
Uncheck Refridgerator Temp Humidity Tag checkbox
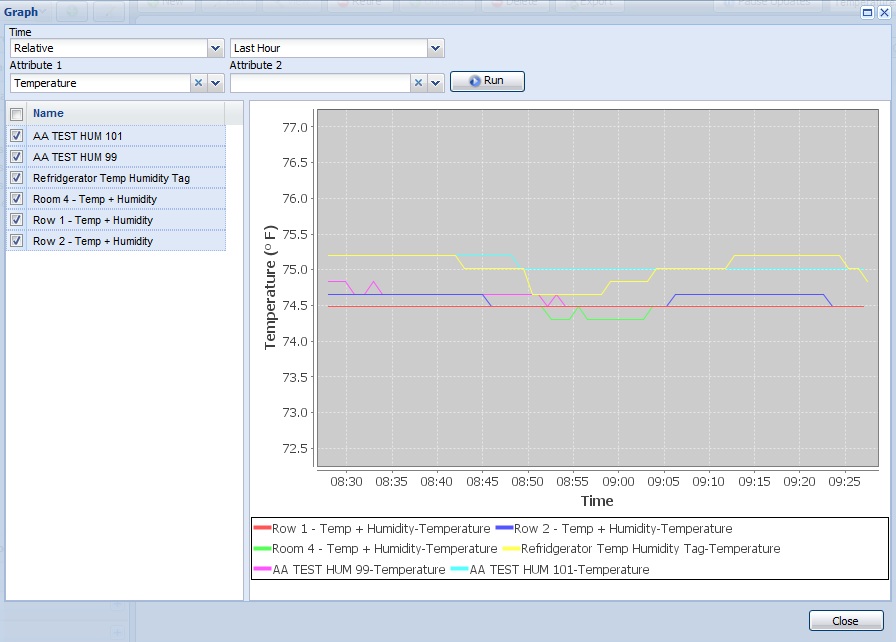[x=17, y=178]
